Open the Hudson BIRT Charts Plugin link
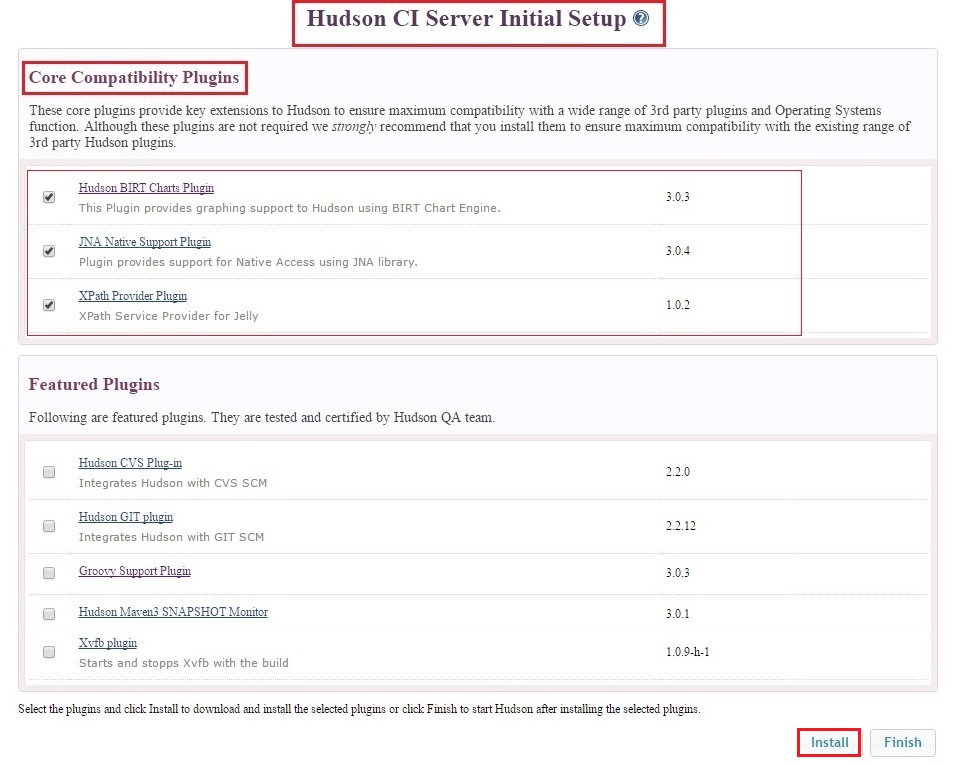 click(146, 188)
